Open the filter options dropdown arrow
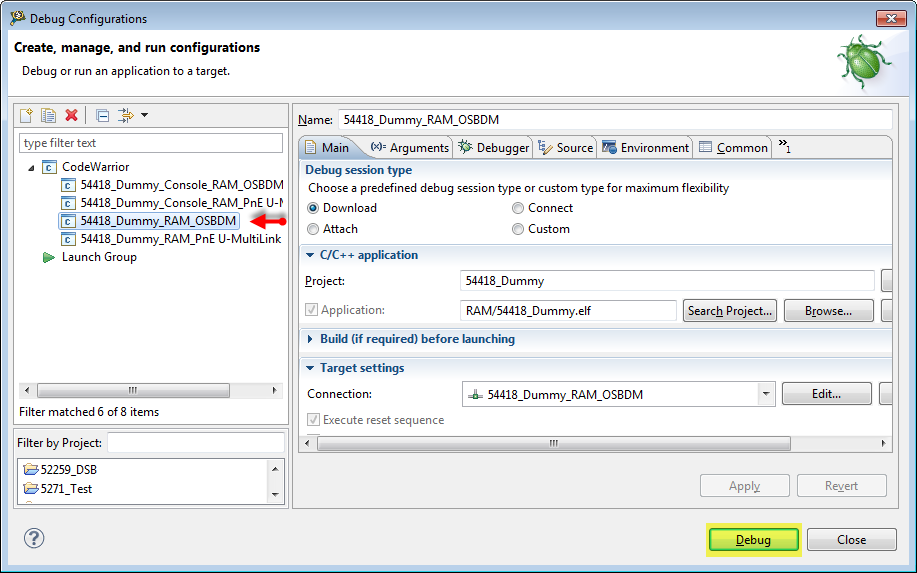The height and width of the screenshot is (573, 917). coord(144,115)
